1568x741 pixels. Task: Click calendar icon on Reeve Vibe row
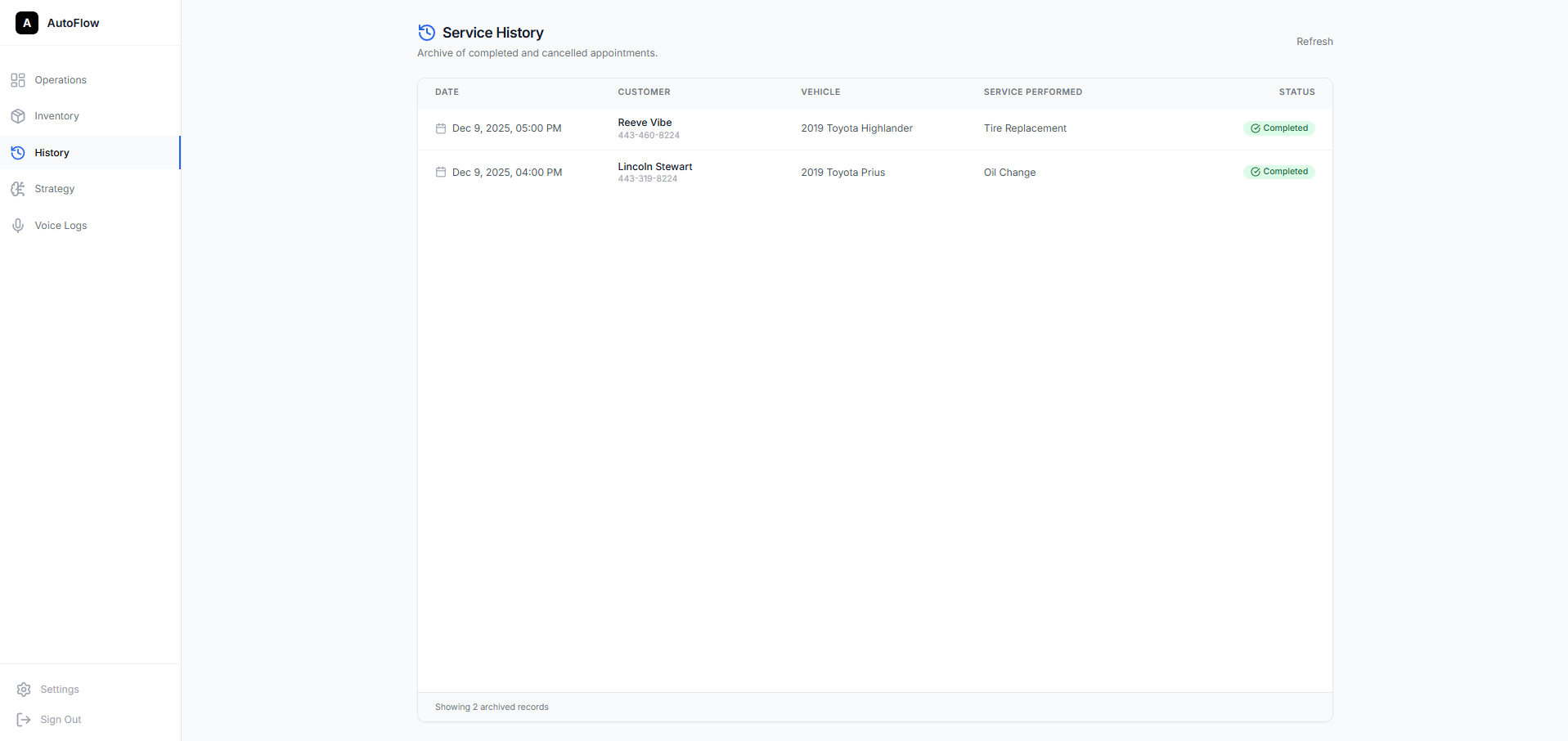pos(441,128)
